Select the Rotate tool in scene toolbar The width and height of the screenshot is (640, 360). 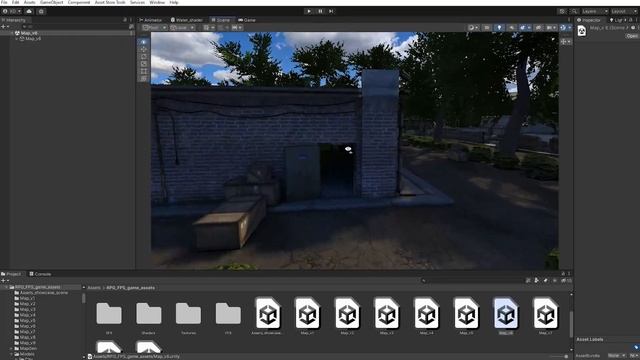click(144, 56)
